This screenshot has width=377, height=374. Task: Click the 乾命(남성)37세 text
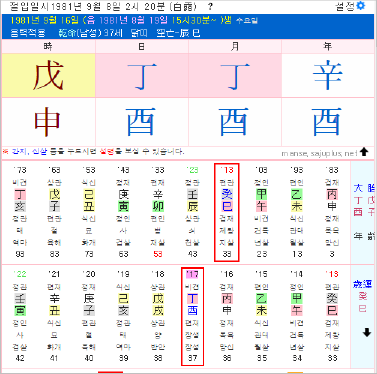click(x=90, y=33)
